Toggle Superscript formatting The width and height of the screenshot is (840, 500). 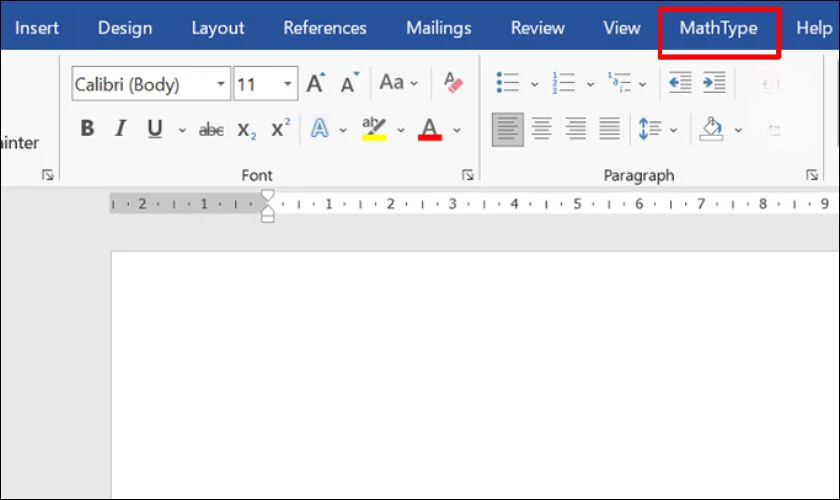[x=280, y=129]
